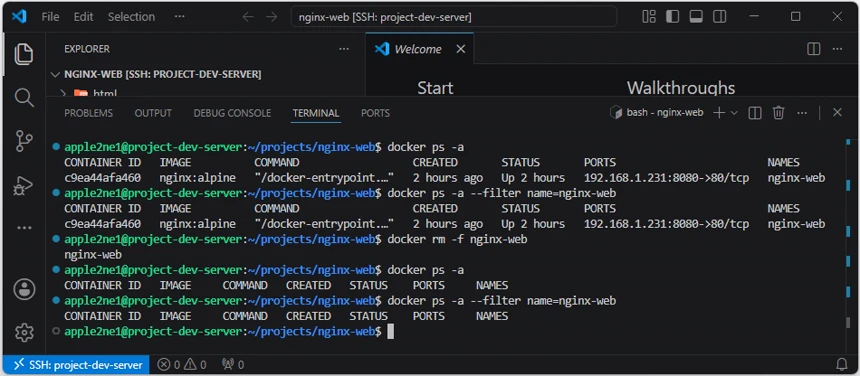Select the TERMINAL tab
Viewport: 860px width, 376px height.
tap(315, 113)
